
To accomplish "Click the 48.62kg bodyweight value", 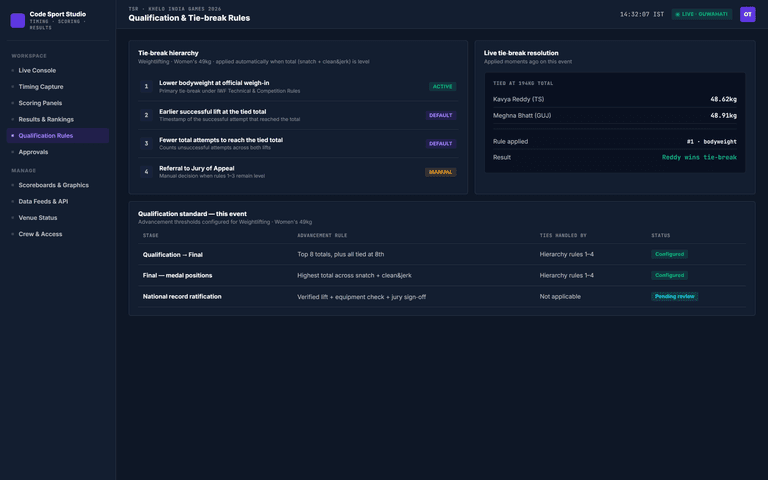I will (723, 99).
